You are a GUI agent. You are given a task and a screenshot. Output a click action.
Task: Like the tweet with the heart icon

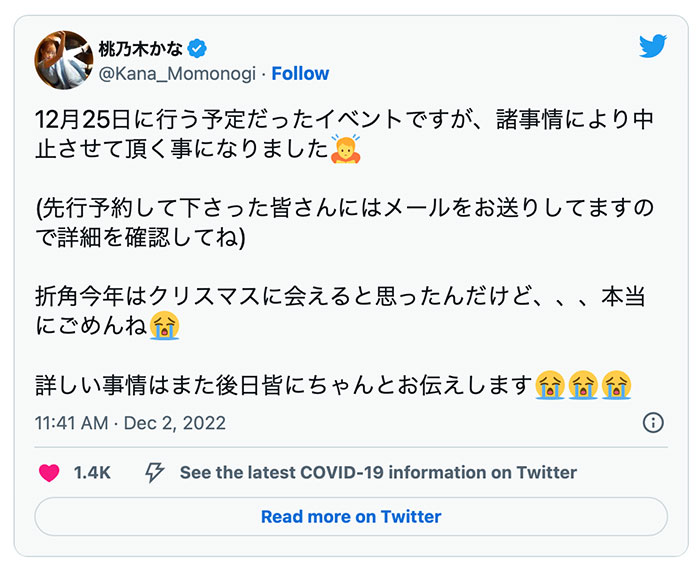coord(49,473)
